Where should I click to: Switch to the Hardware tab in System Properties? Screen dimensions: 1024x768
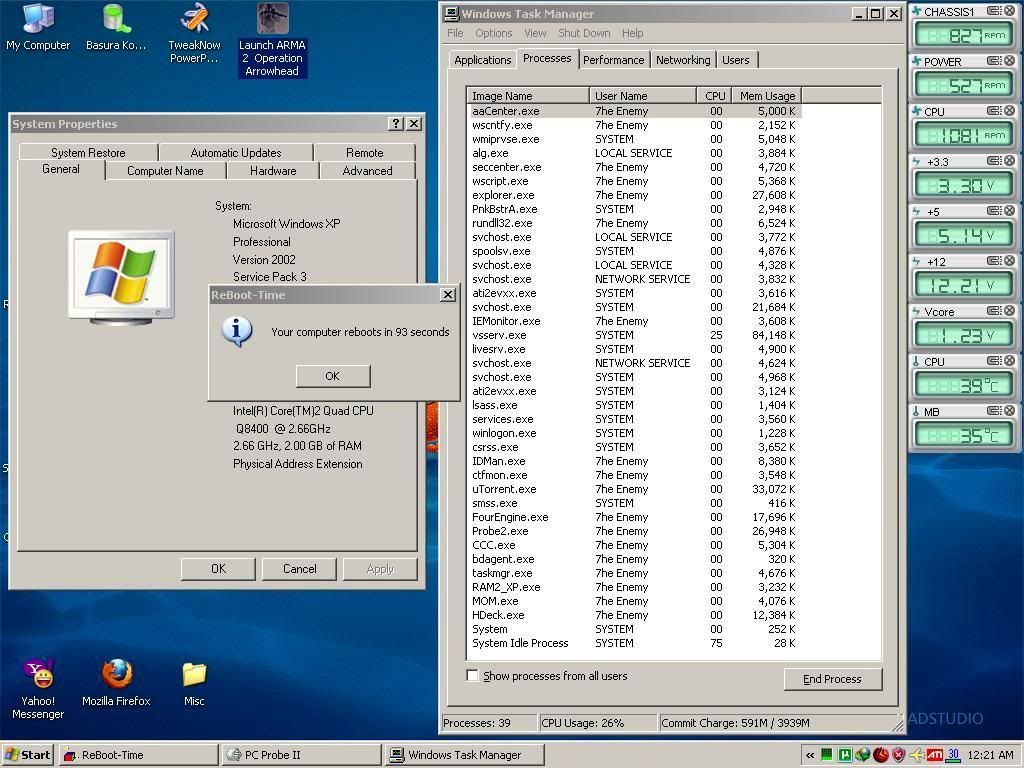(x=273, y=171)
